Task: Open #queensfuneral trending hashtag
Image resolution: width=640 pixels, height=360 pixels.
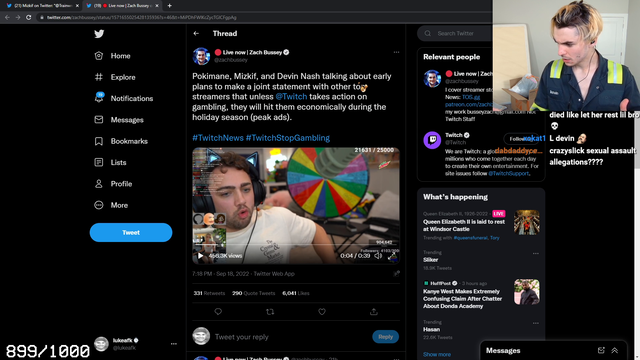Action: coord(470,238)
